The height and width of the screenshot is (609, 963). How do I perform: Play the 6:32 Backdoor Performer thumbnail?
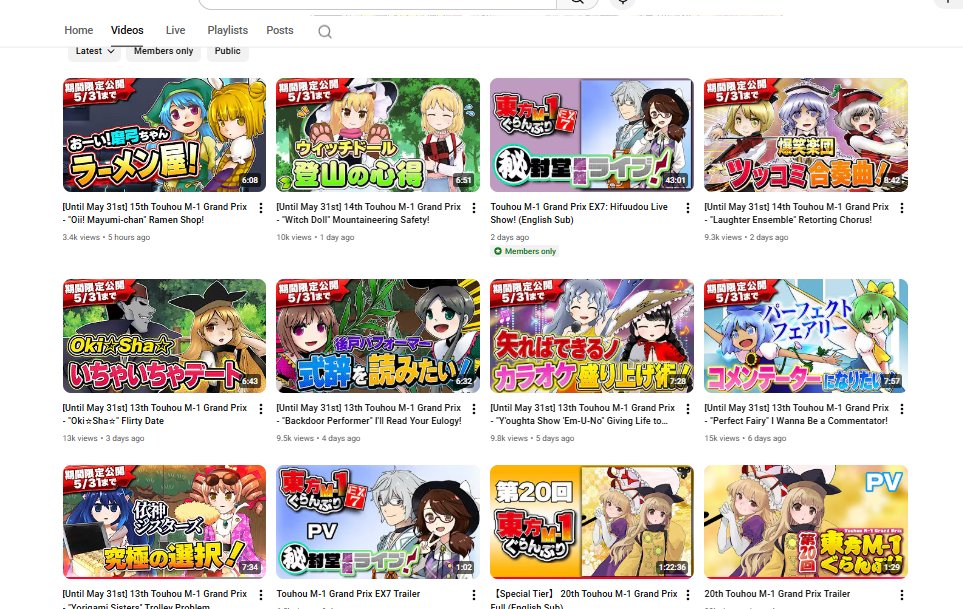(378, 336)
